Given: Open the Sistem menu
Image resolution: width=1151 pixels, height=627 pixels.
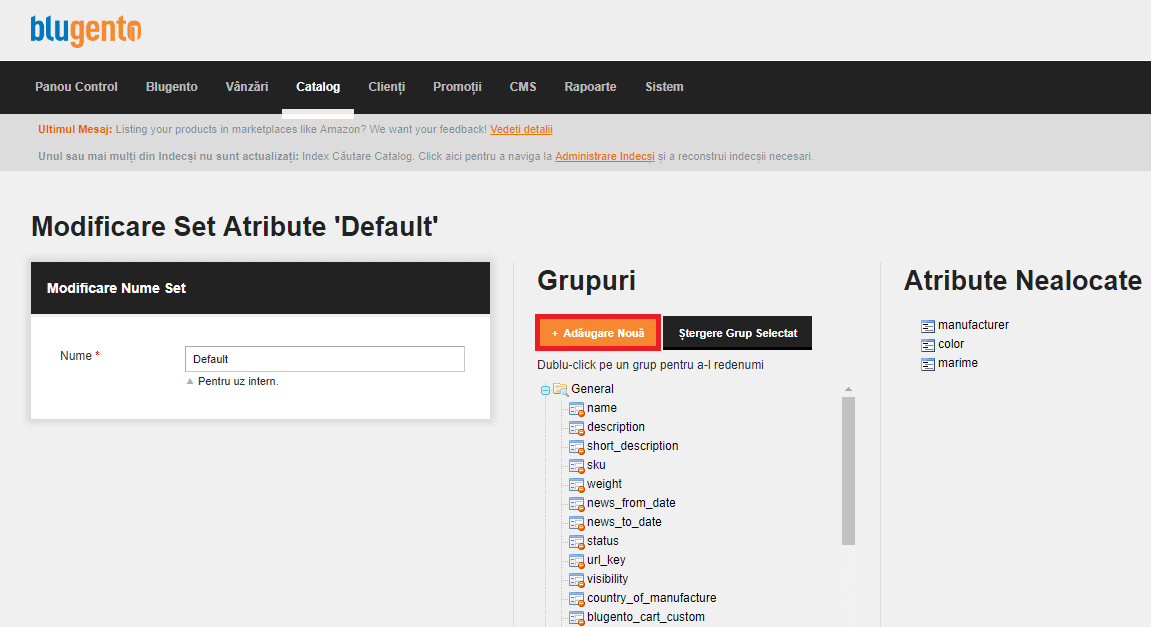Looking at the screenshot, I should (664, 87).
